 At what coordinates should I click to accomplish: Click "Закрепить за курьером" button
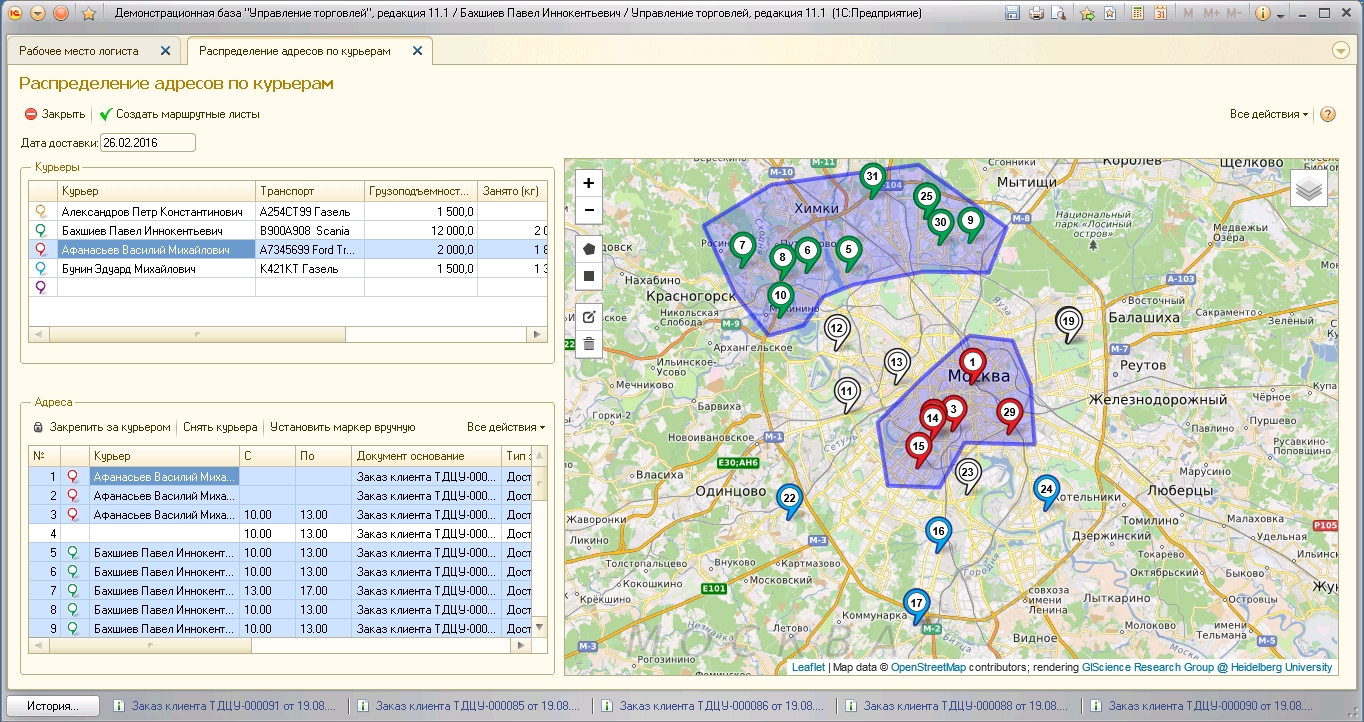109,427
